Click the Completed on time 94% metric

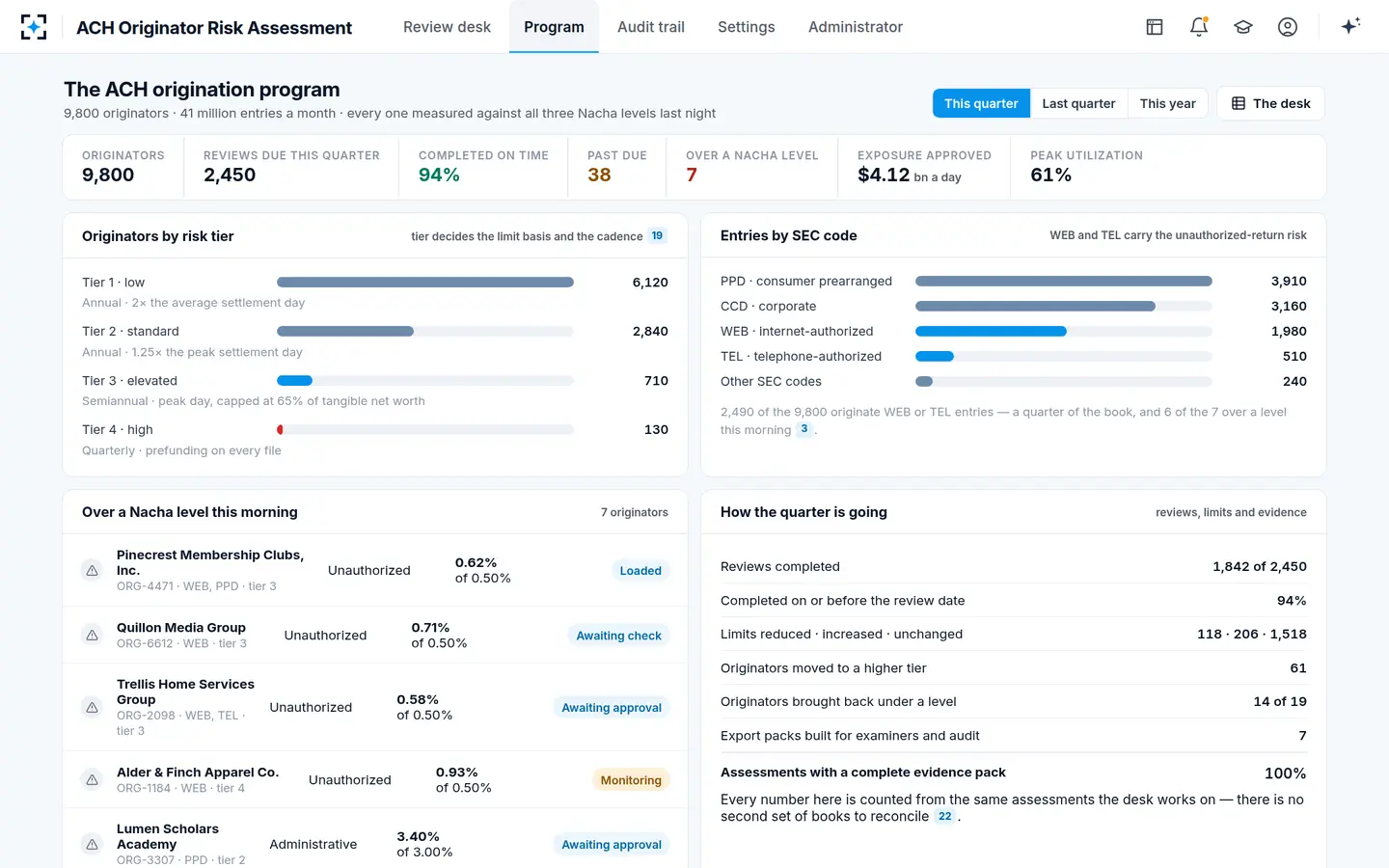(x=439, y=175)
